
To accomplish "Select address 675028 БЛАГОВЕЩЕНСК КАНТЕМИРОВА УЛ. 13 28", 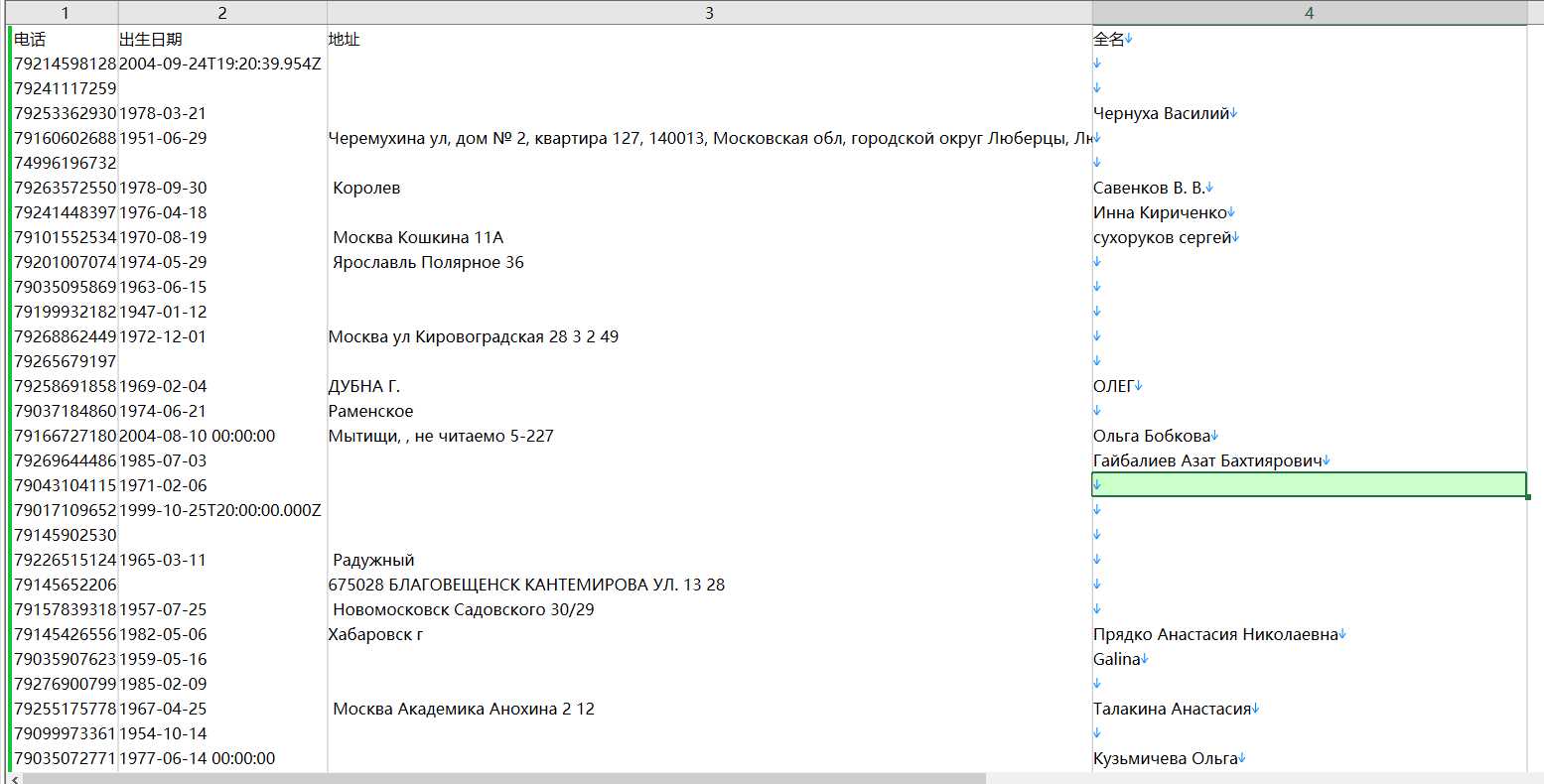I will (x=709, y=585).
